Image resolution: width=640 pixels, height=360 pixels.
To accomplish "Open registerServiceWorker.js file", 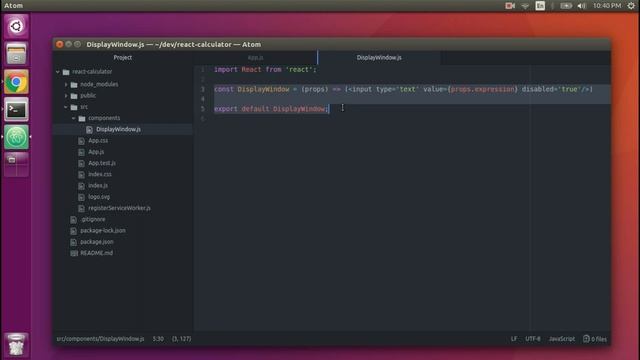I will (119, 208).
